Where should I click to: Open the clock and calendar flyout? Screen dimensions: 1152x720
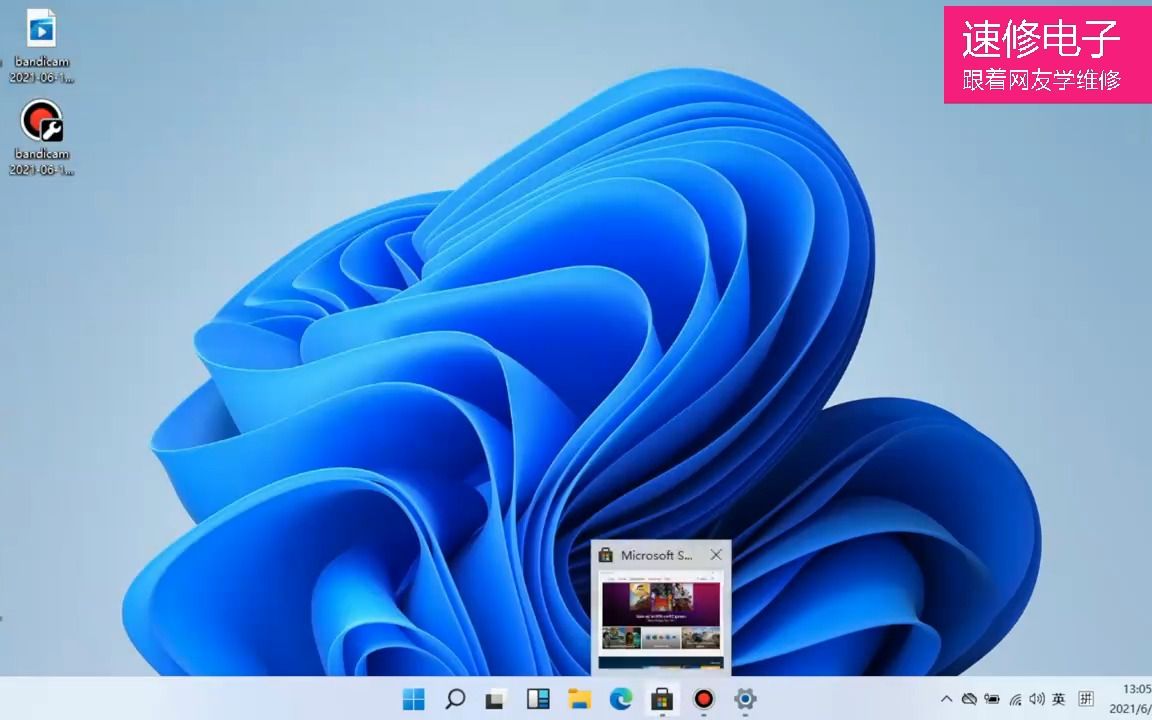pyautogui.click(x=1125, y=700)
